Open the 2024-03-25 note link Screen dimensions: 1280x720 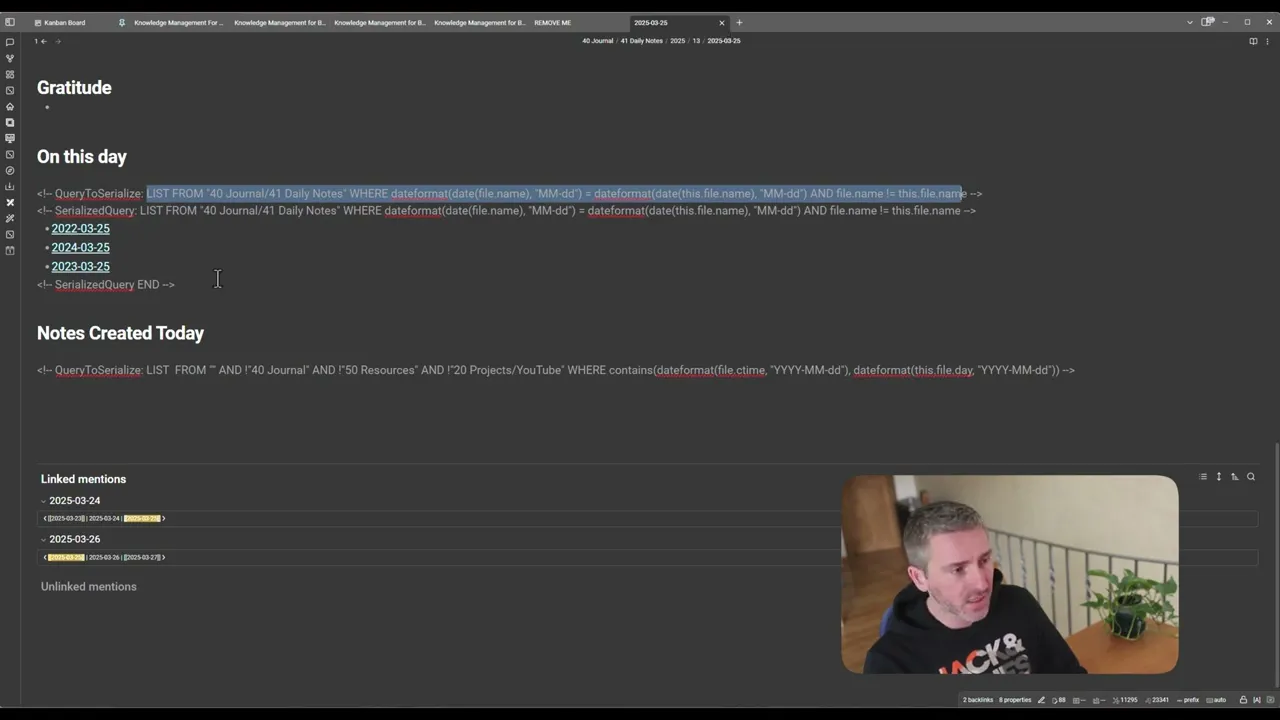(x=81, y=248)
